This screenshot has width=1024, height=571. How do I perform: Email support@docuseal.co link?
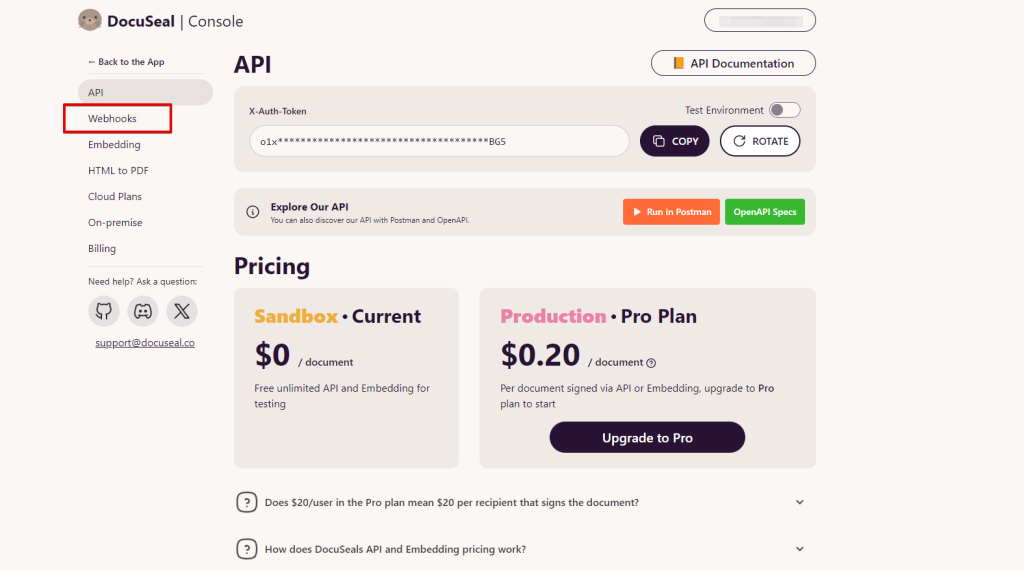click(x=145, y=343)
